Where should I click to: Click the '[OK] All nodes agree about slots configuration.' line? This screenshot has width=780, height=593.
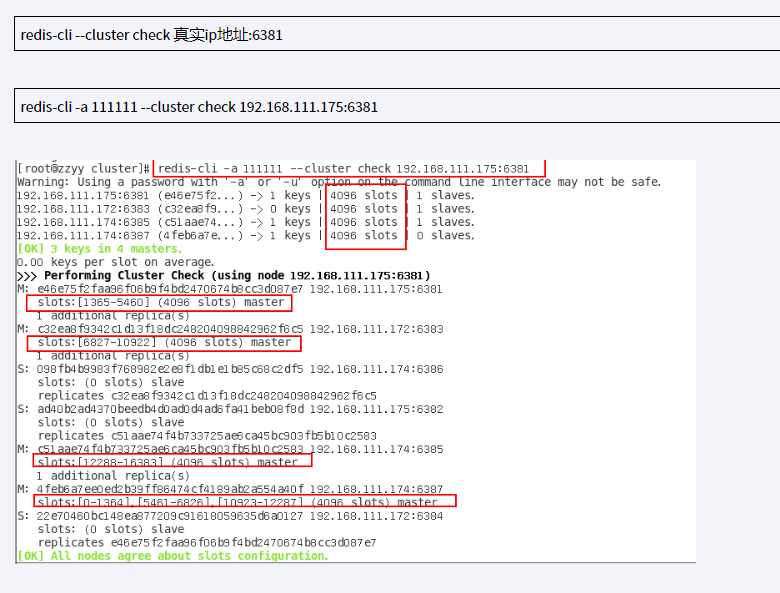tap(173, 556)
